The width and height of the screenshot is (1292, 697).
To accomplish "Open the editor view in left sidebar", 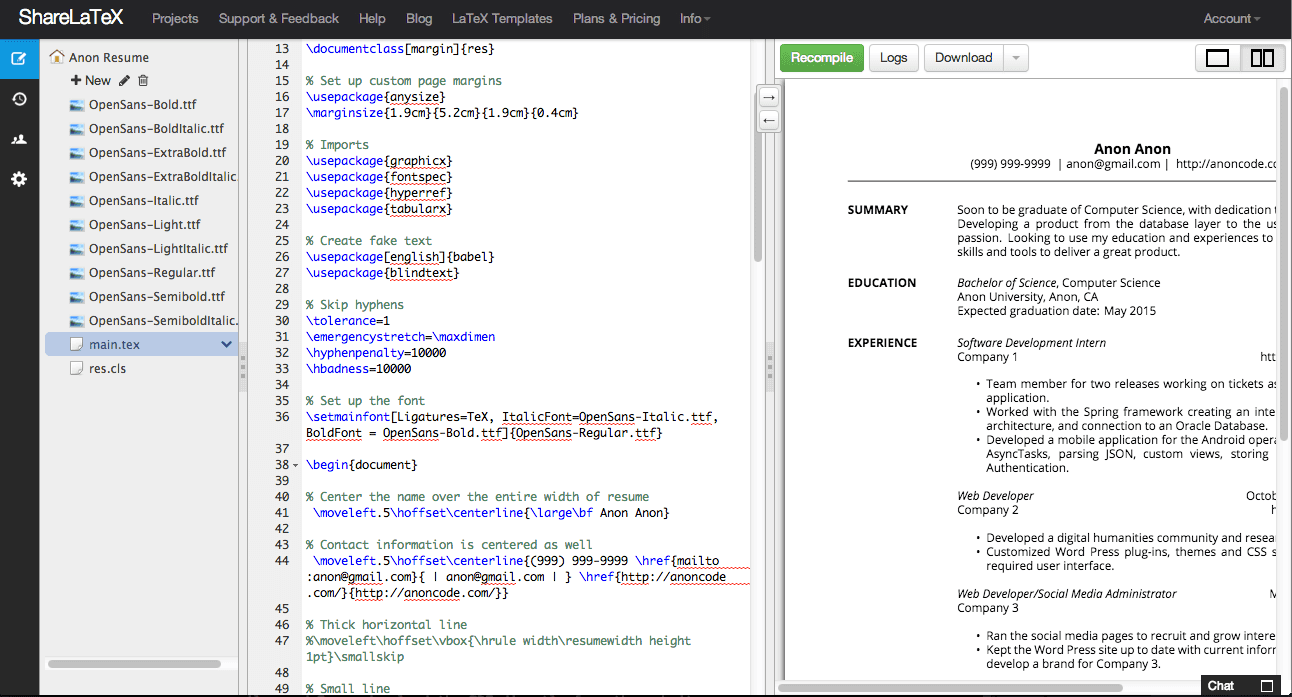I will (19, 58).
